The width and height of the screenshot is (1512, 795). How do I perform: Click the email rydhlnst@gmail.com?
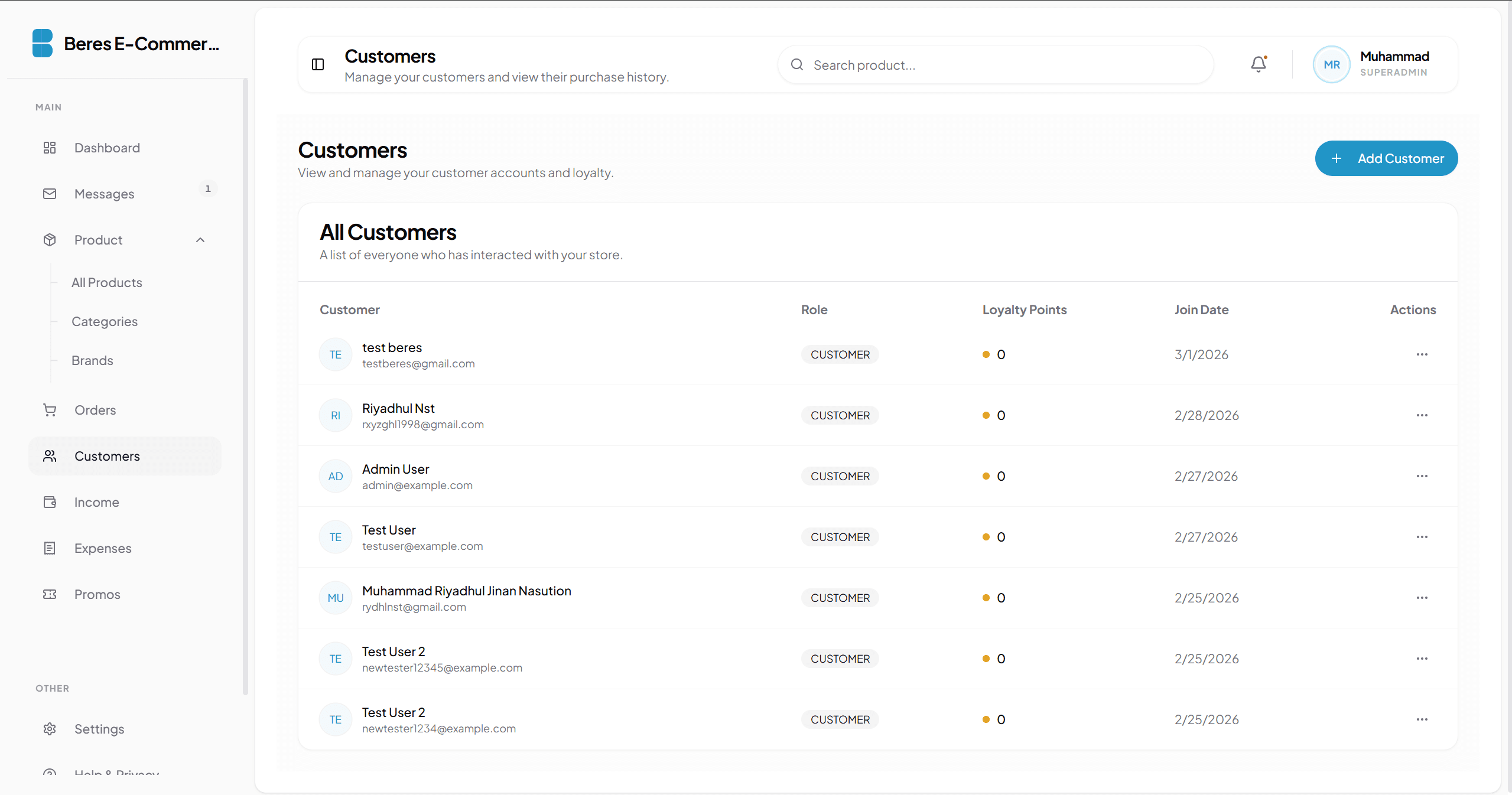[414, 607]
